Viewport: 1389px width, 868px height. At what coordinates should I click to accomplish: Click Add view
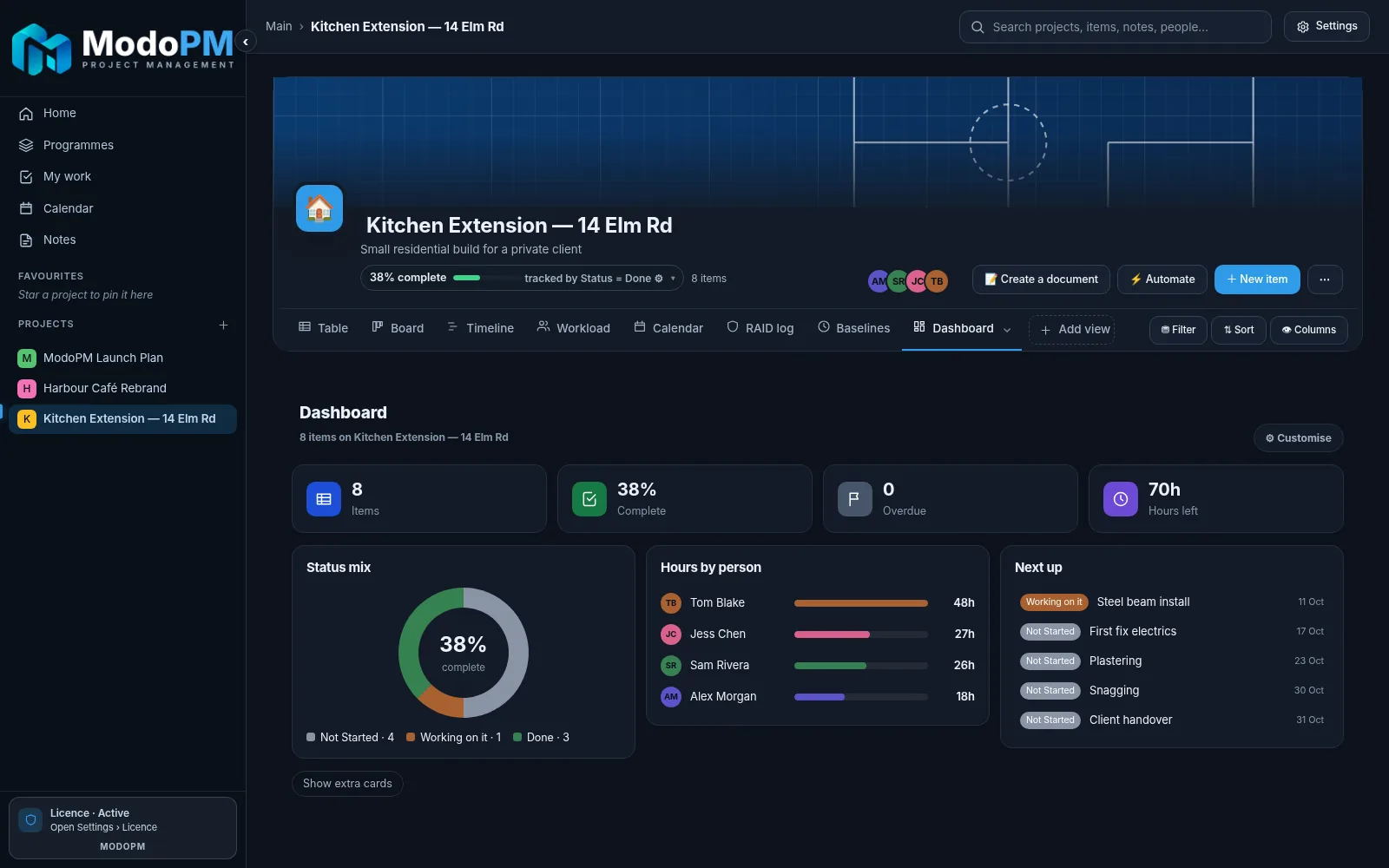click(1072, 330)
